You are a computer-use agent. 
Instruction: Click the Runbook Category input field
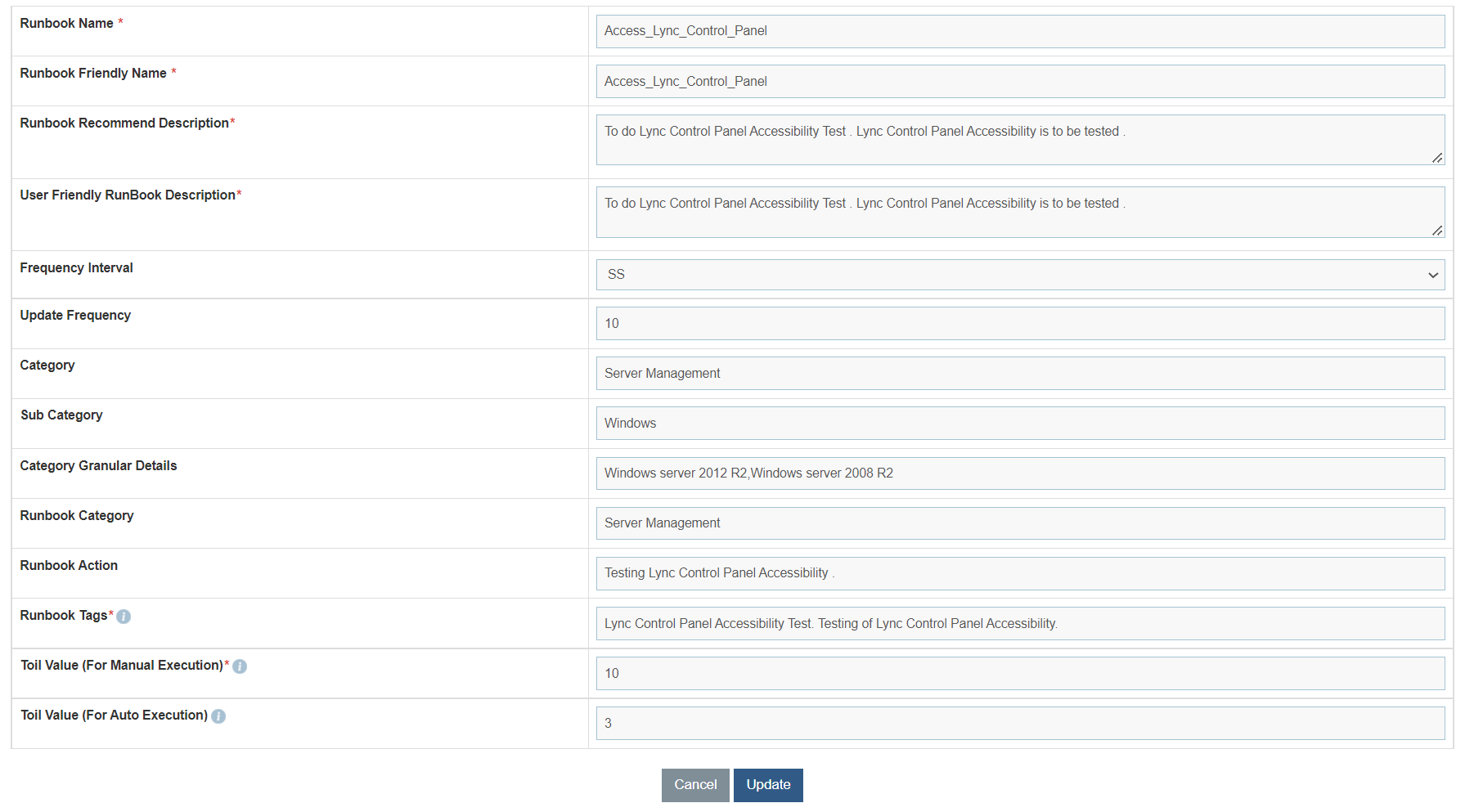(1018, 523)
